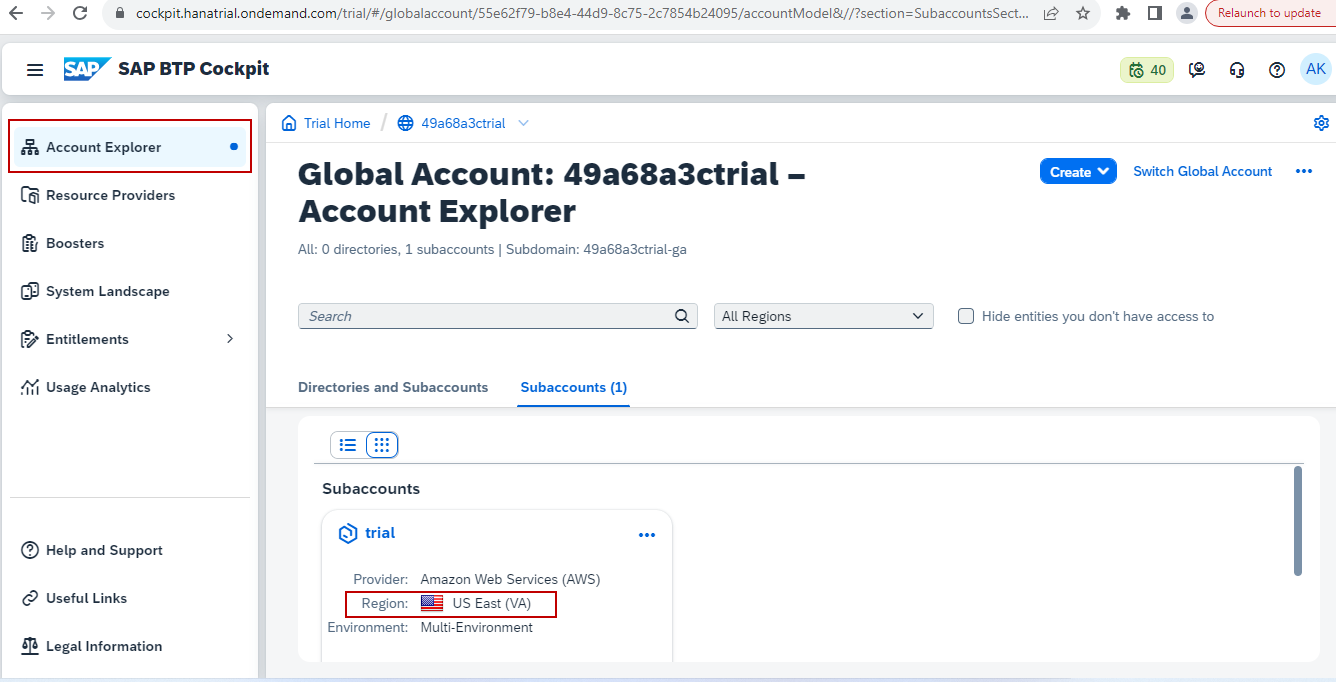Open the All Regions dropdown
1336x682 pixels.
click(824, 316)
